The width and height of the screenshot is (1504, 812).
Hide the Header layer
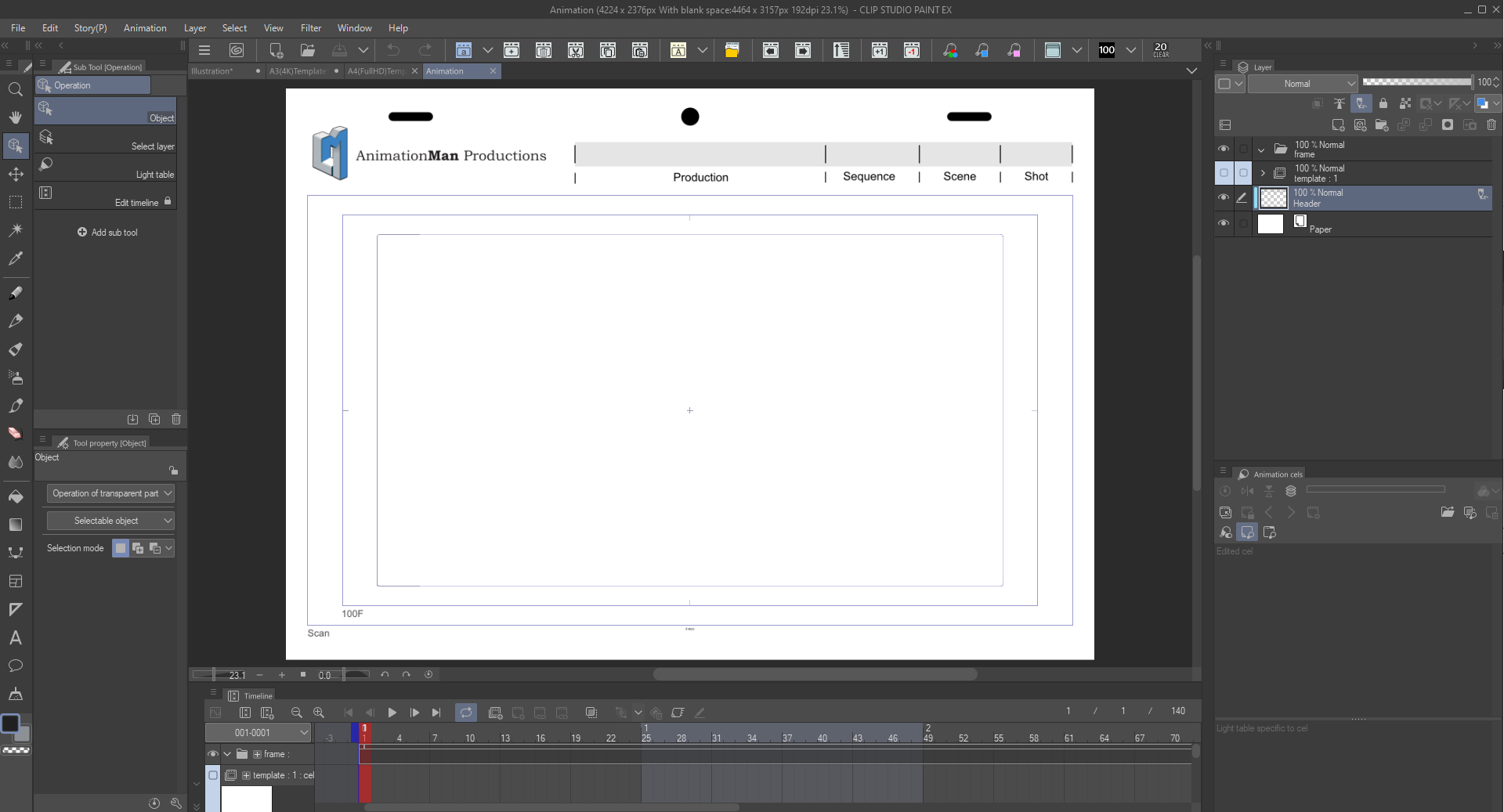tap(1224, 198)
